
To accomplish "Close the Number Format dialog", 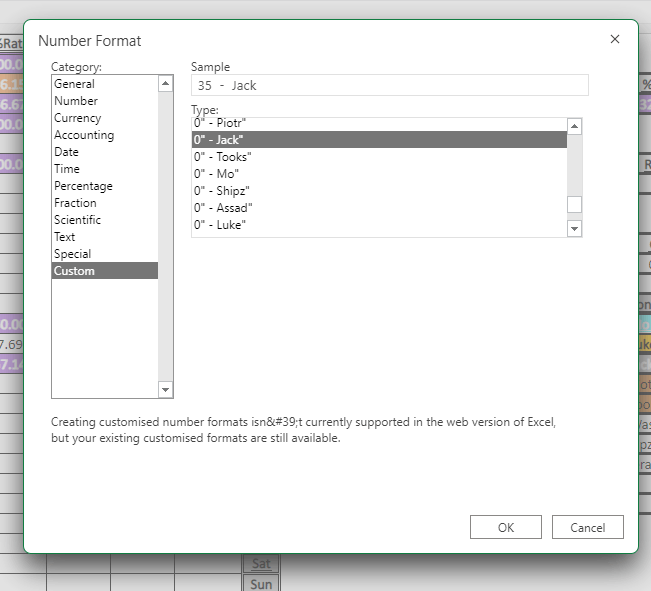I will 615,39.
